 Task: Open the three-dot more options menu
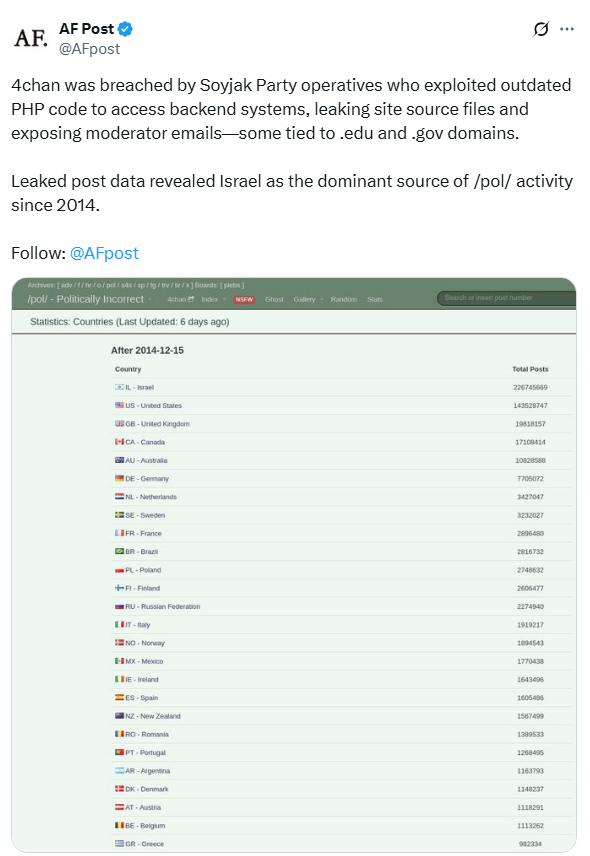[567, 29]
